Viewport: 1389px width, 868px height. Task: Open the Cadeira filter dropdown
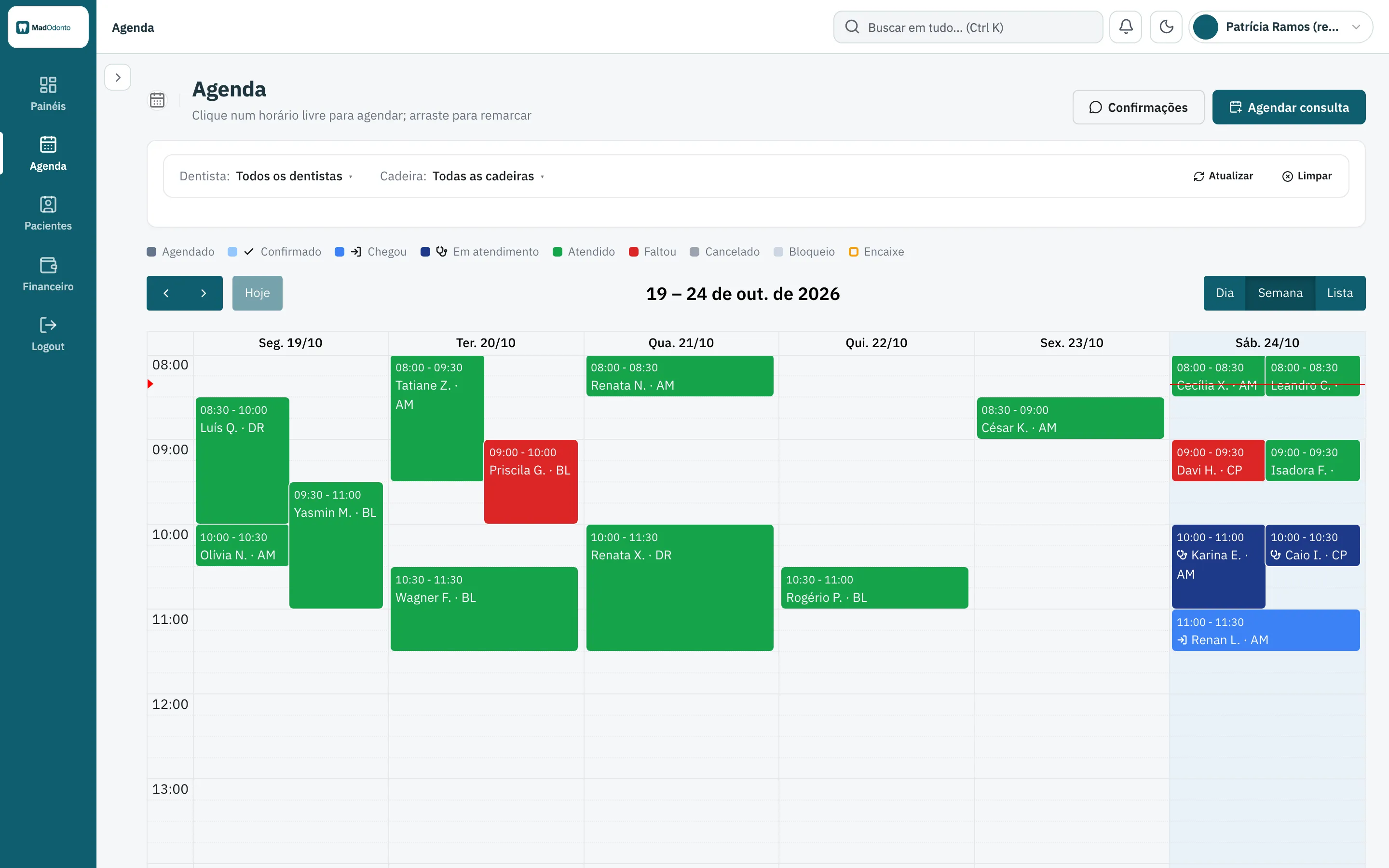462,176
